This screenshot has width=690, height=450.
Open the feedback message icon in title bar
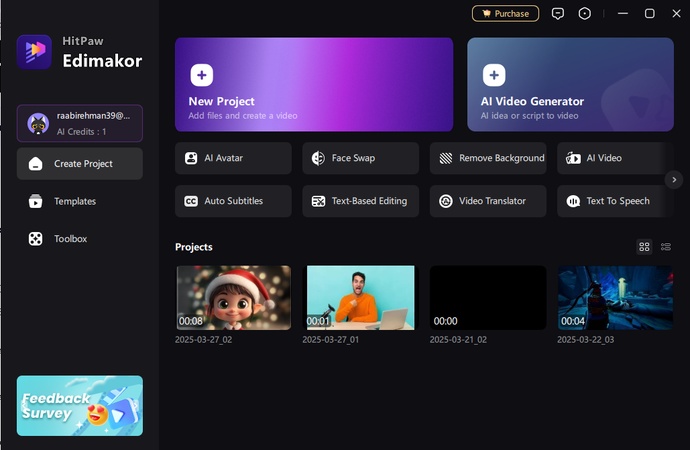pos(559,14)
